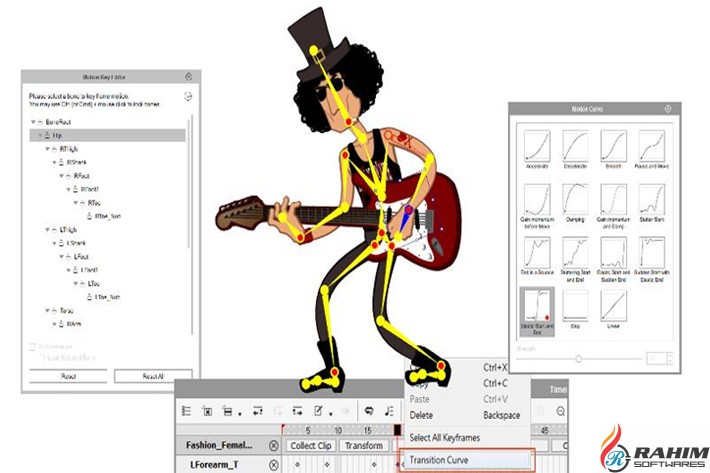Select the Stutter Start motion curve

(x=652, y=203)
